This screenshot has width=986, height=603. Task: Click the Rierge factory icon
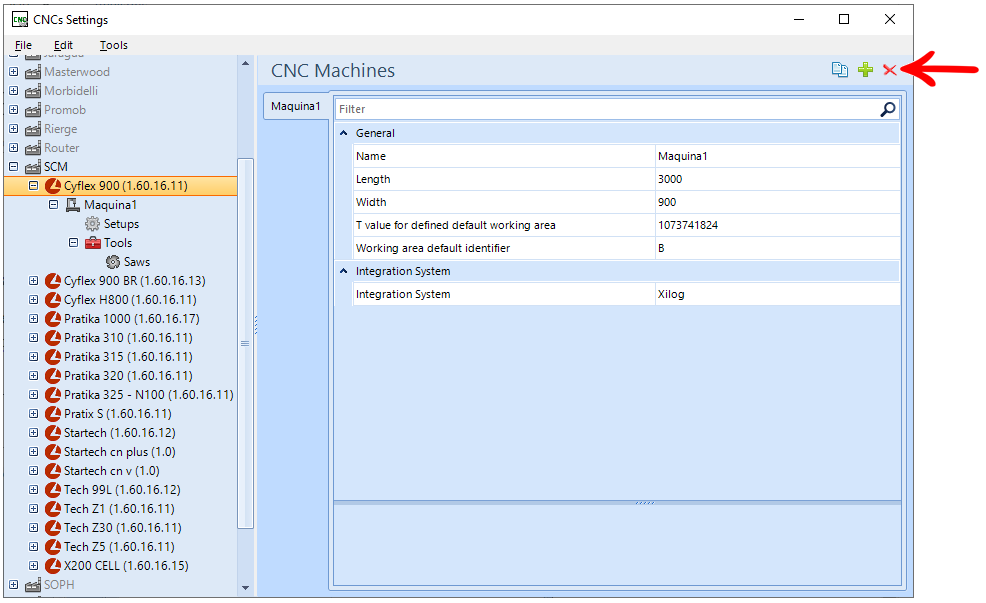33,129
